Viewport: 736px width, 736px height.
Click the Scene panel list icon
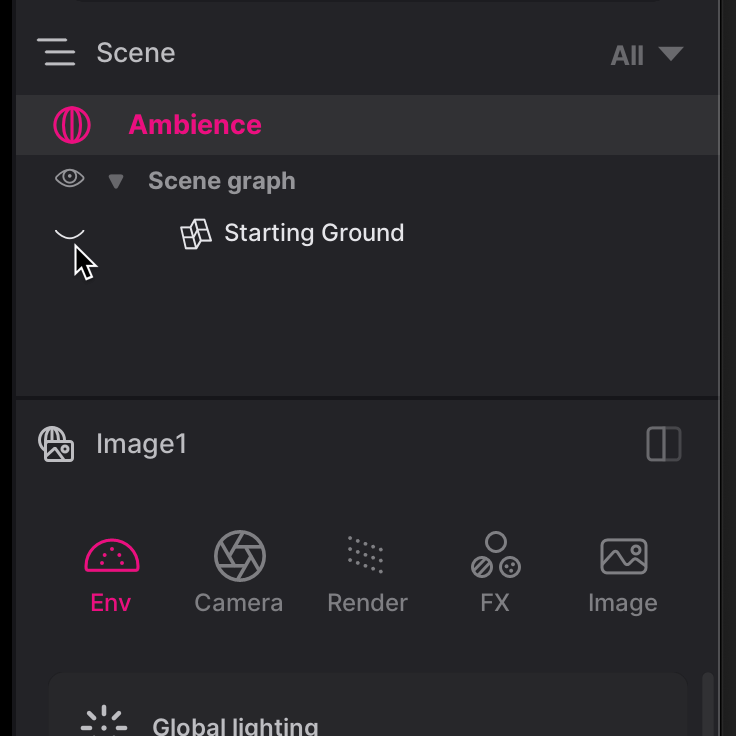click(57, 52)
